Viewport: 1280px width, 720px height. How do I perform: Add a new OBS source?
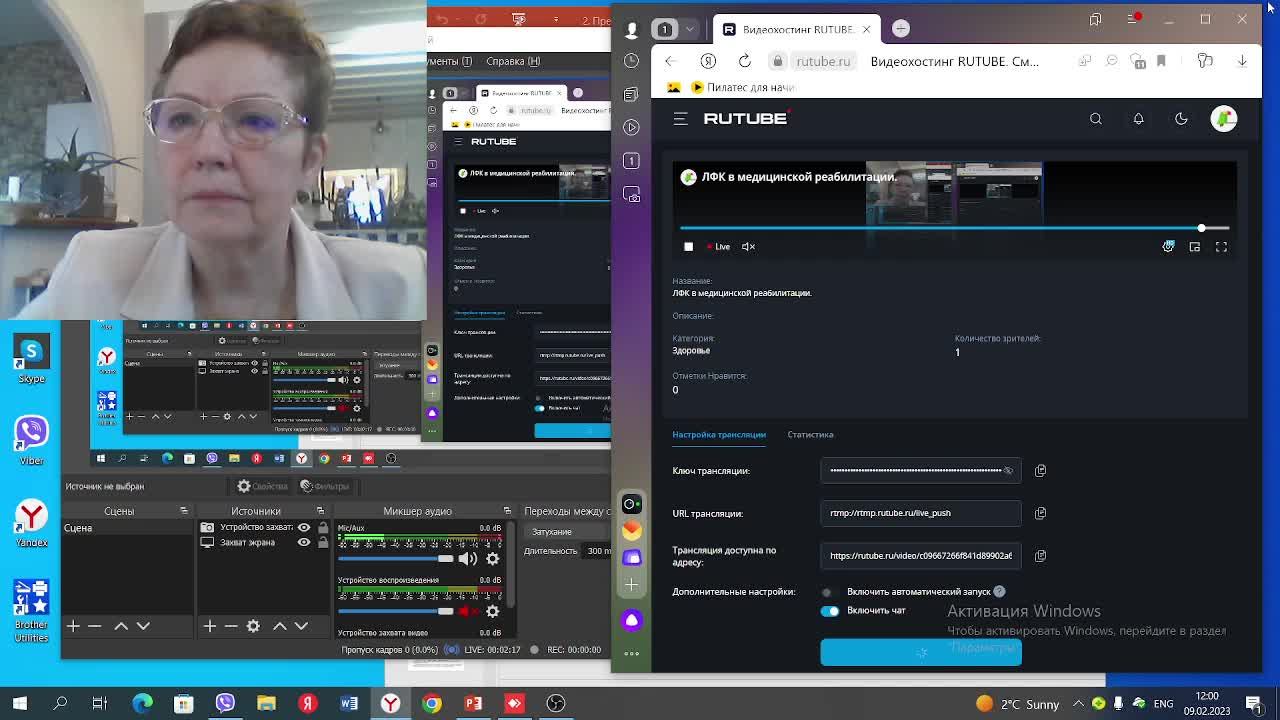click(x=209, y=626)
